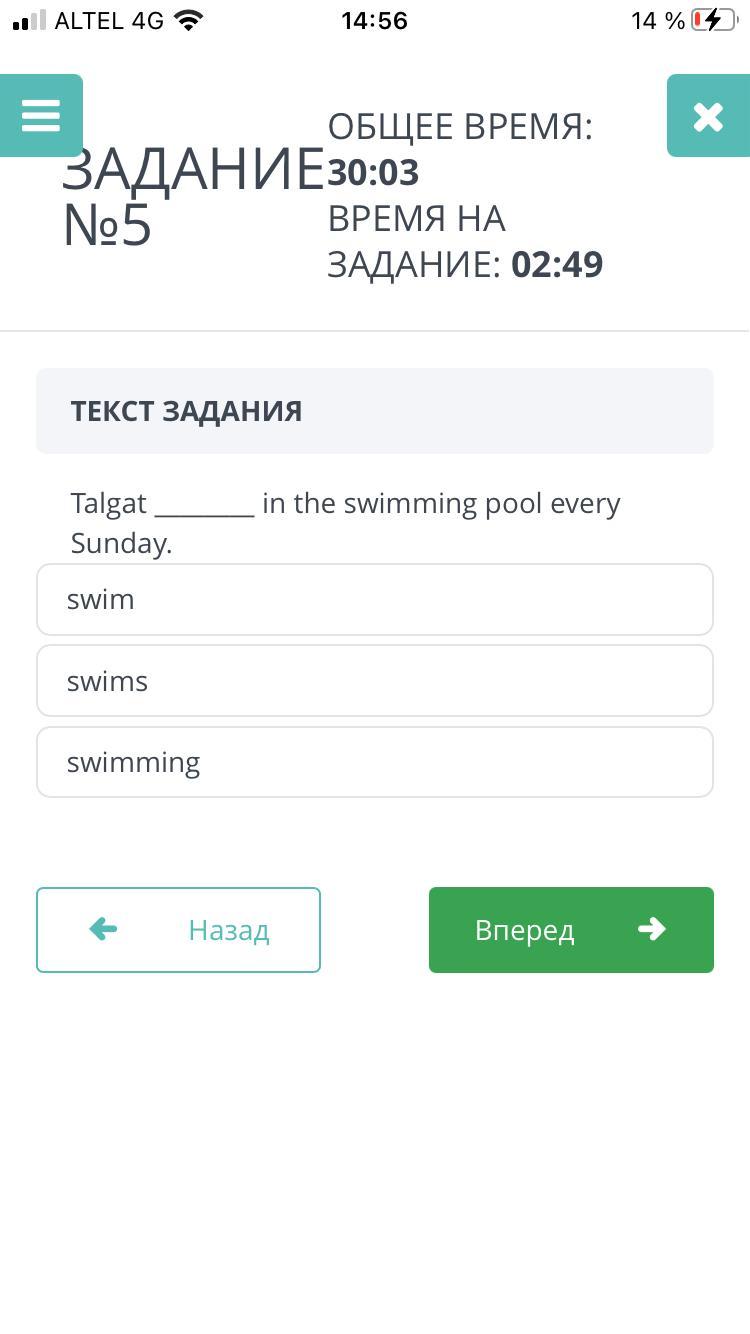Image resolution: width=750 pixels, height=1334 pixels.
Task: Pick the "swimming" answer option
Action: [374, 762]
